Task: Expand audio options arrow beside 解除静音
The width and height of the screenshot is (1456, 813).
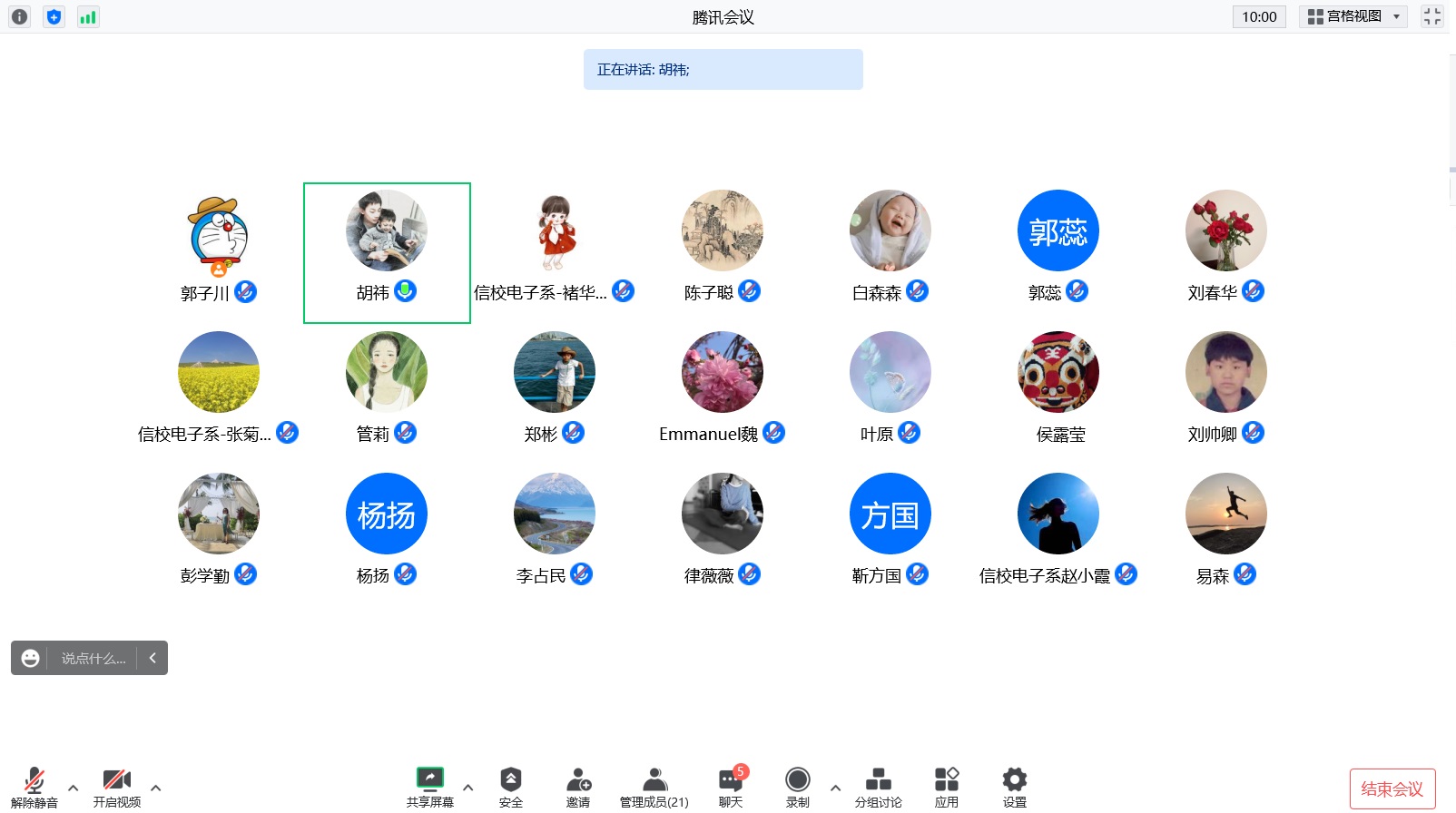Action: coord(74,788)
